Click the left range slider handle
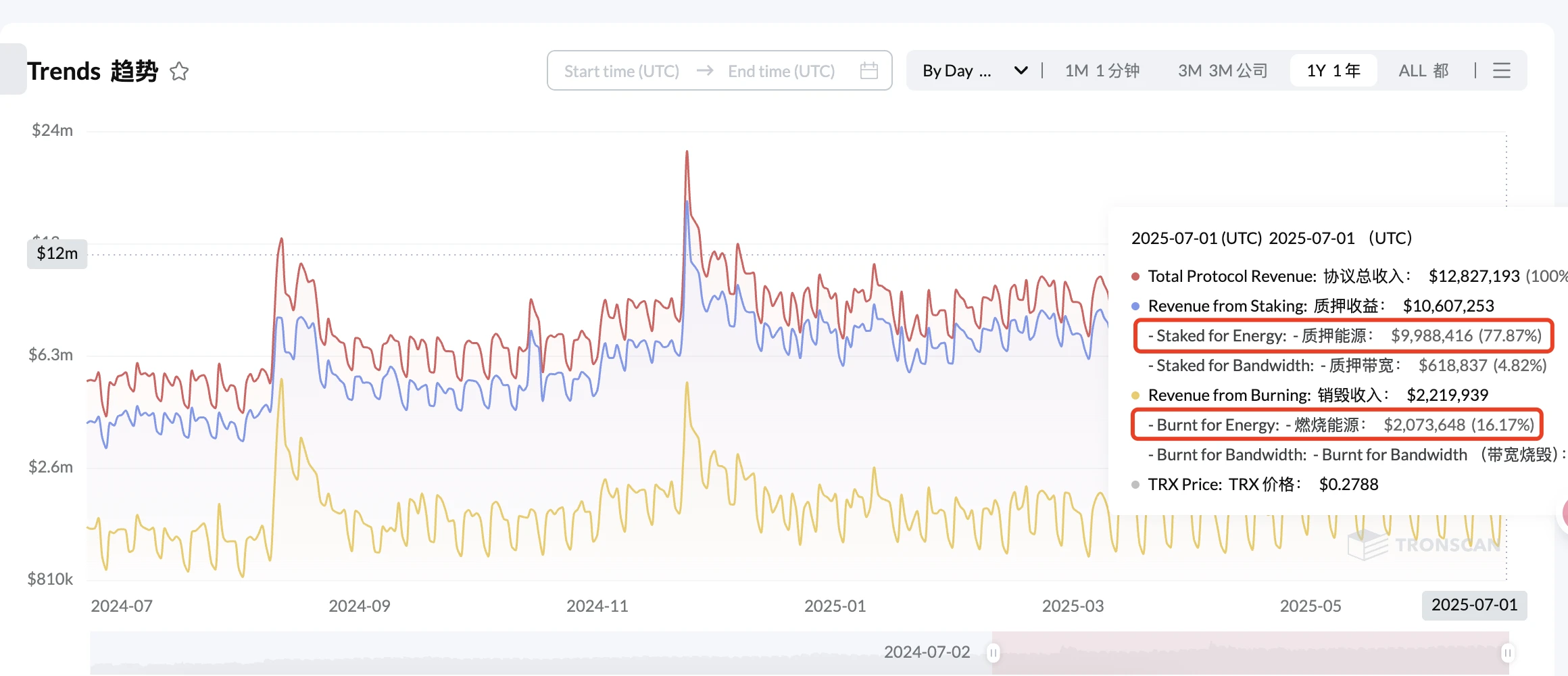The width and height of the screenshot is (1568, 676). pyautogui.click(x=993, y=653)
